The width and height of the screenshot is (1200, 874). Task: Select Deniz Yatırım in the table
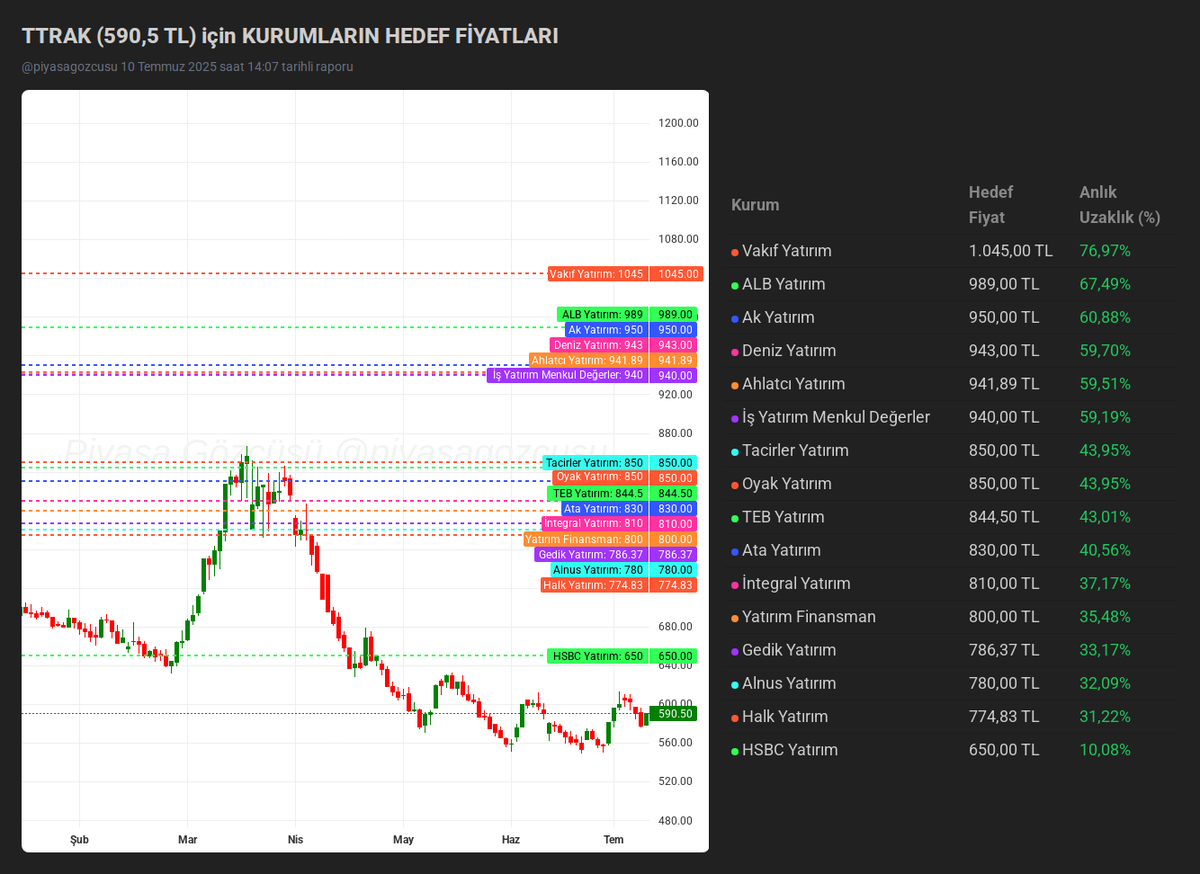point(789,351)
